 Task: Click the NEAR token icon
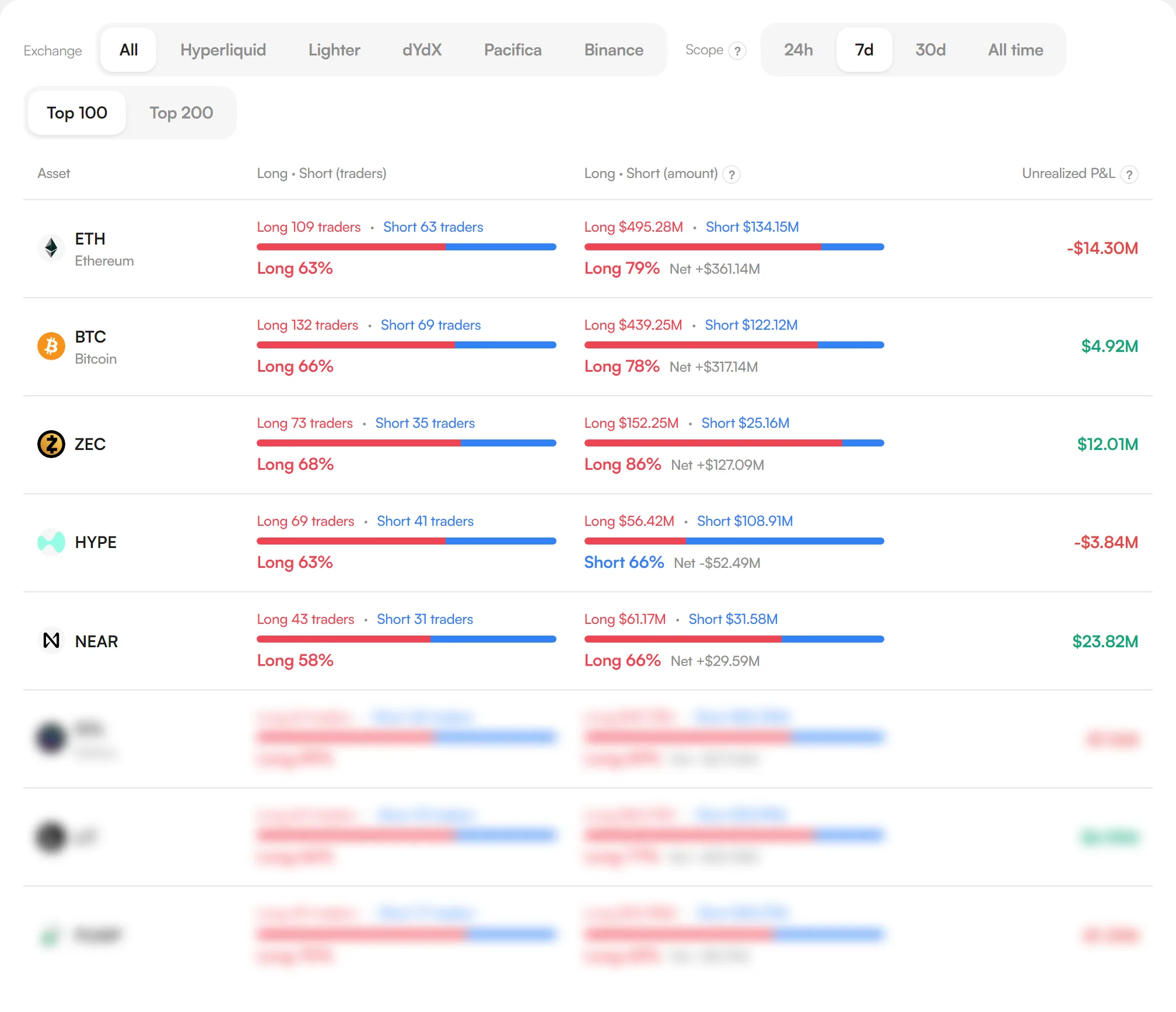click(51, 640)
